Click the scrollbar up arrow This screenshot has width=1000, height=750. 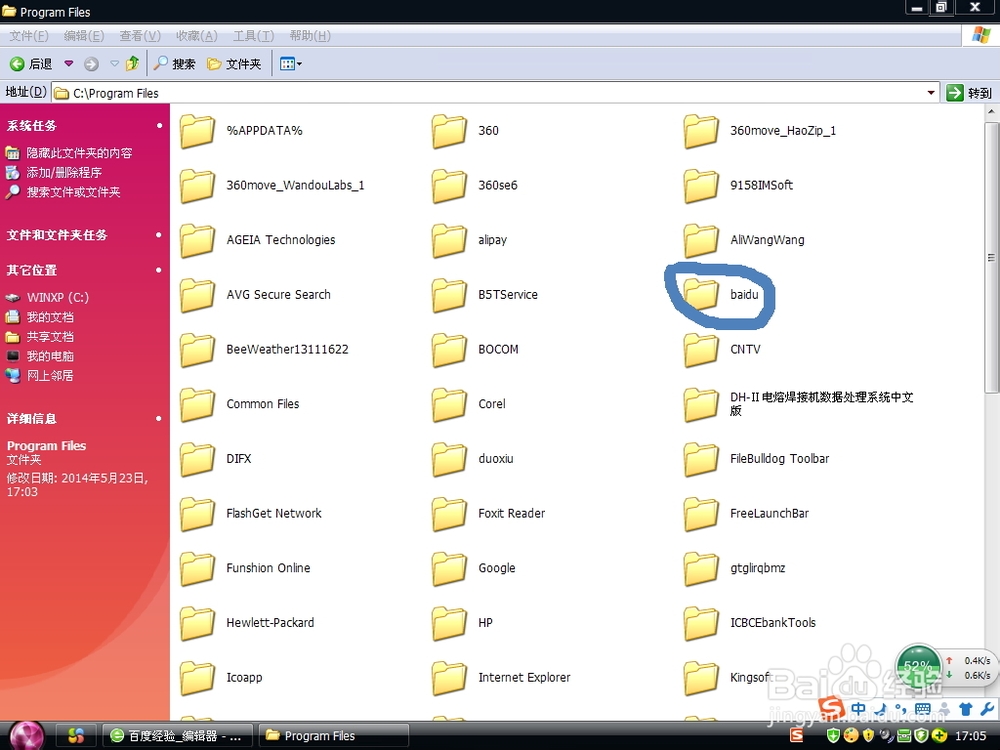click(x=992, y=112)
